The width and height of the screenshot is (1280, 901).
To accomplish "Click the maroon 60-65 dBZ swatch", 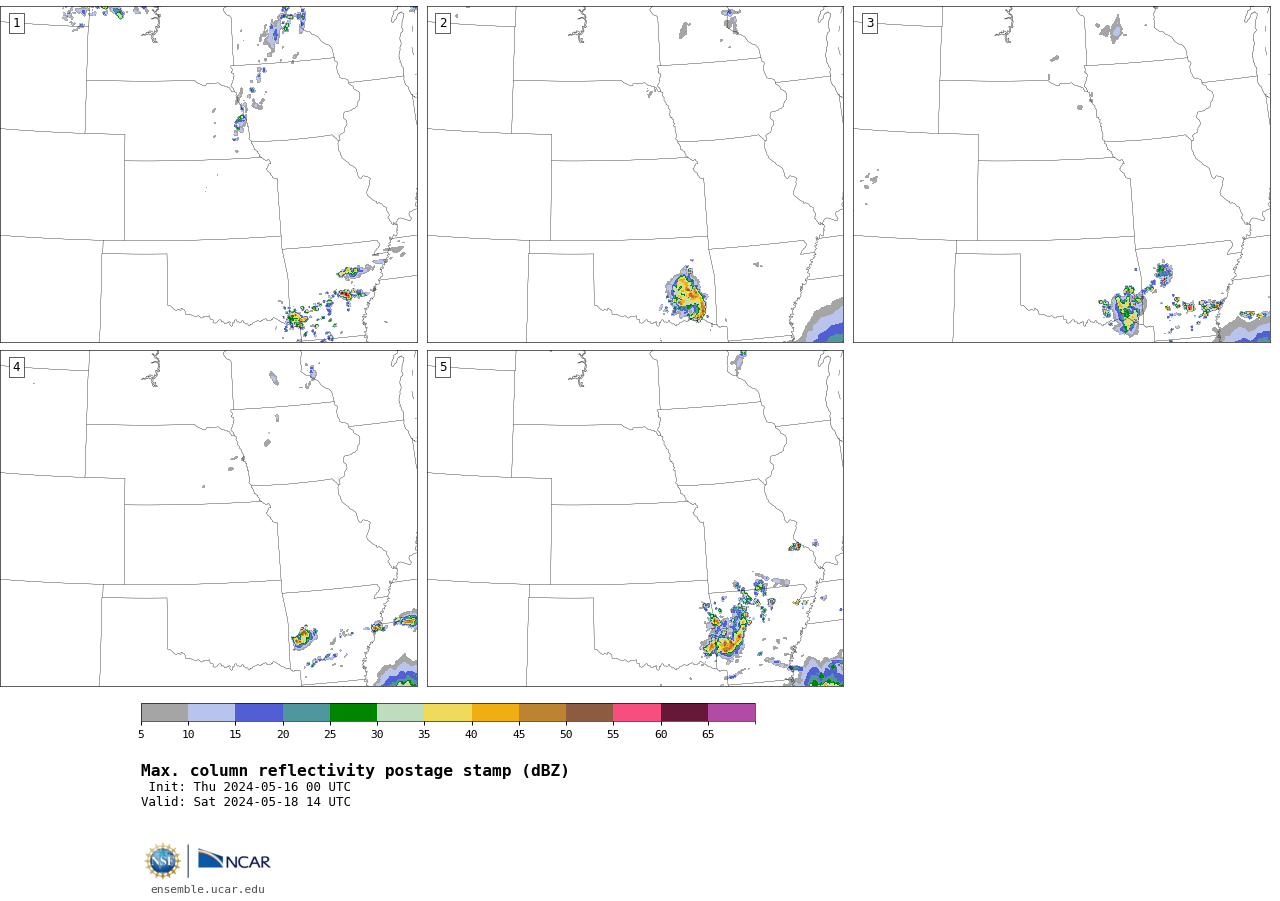I will point(685,713).
